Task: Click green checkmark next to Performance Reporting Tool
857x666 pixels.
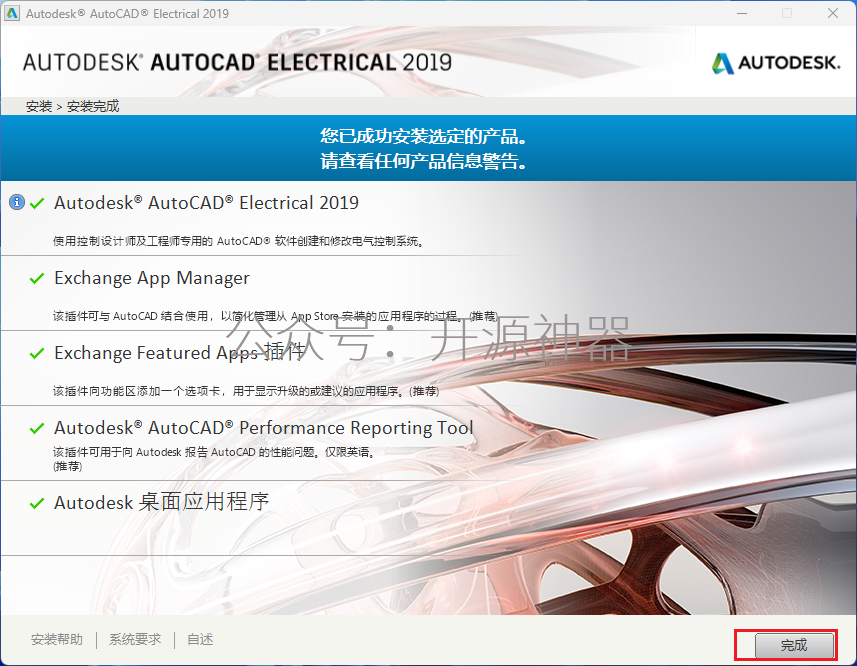Action: (x=37, y=428)
